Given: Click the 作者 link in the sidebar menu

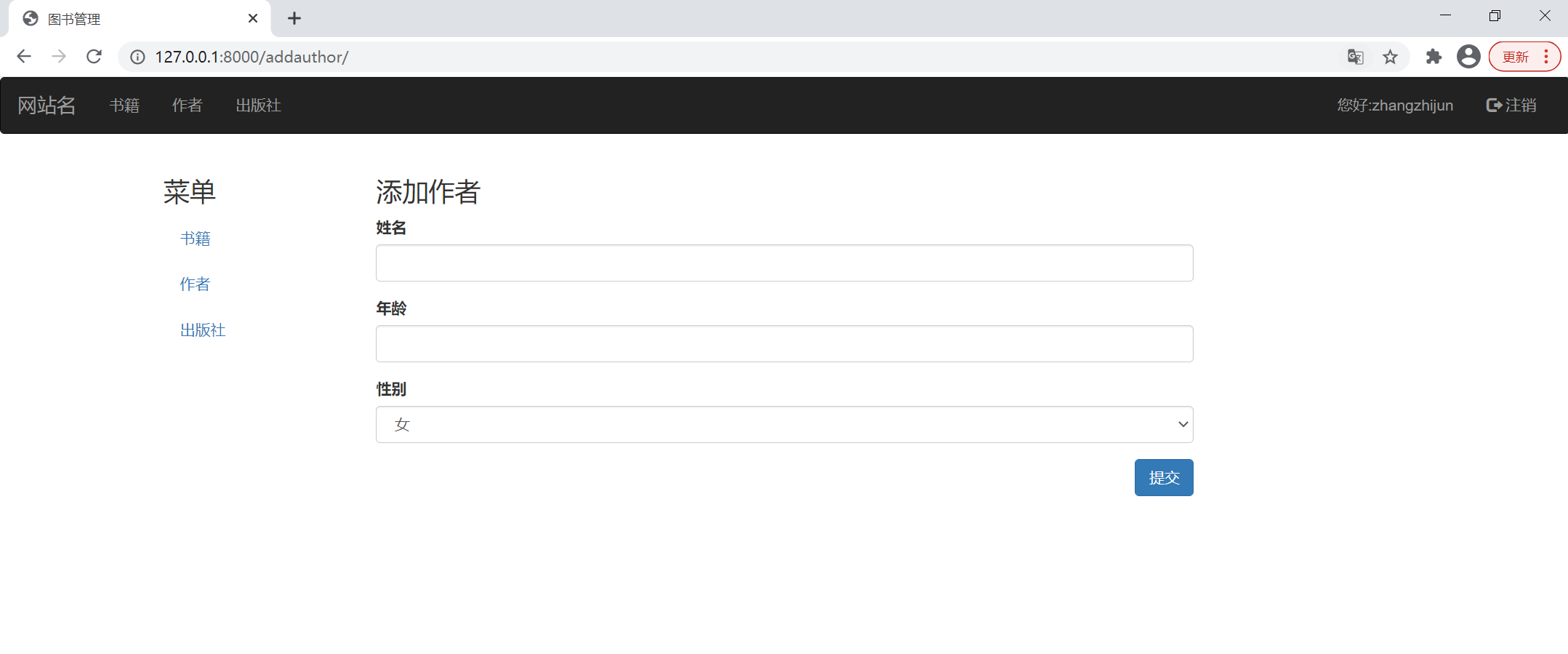Looking at the screenshot, I should point(195,284).
